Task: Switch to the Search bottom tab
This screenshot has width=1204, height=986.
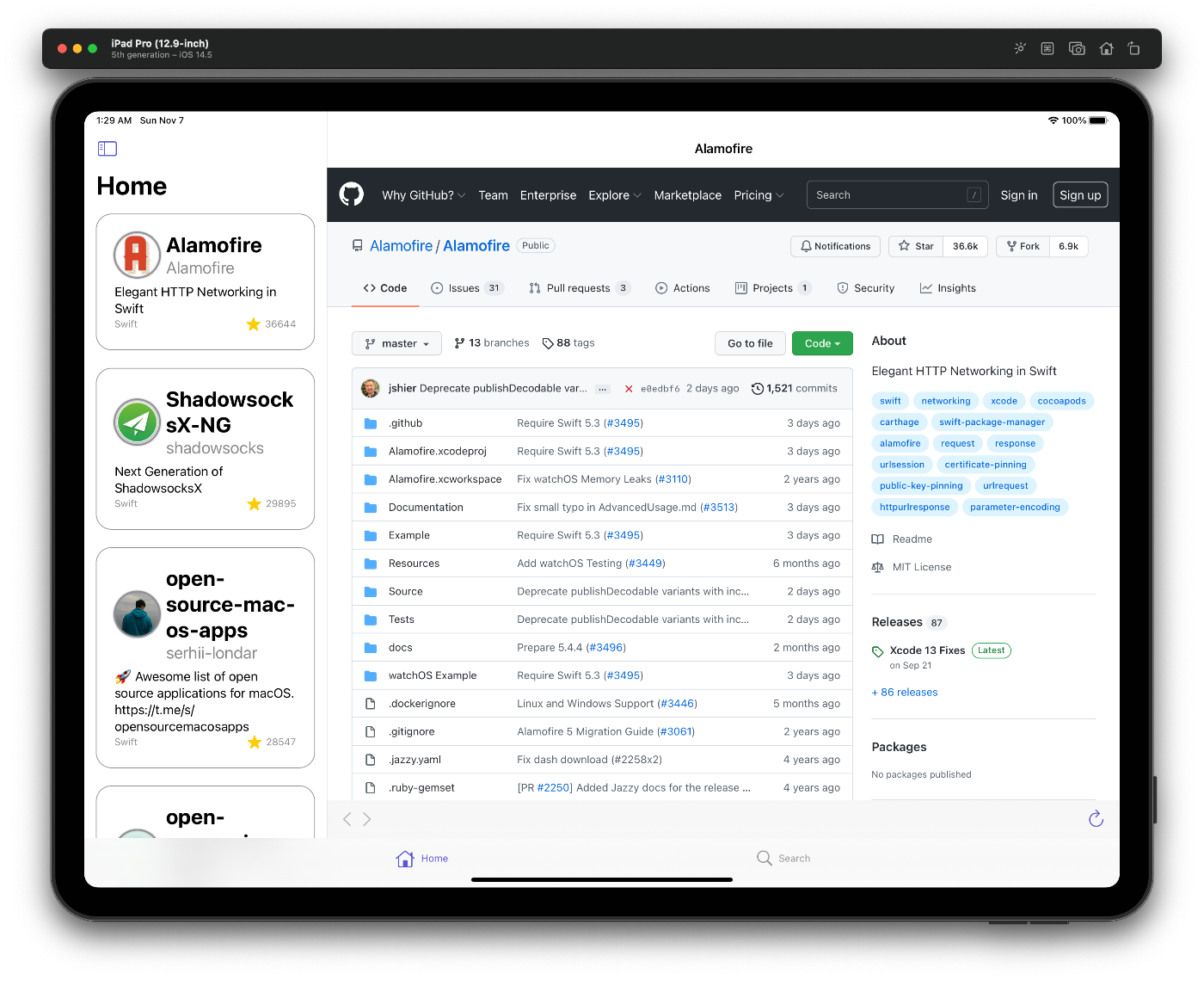Action: [x=783, y=859]
